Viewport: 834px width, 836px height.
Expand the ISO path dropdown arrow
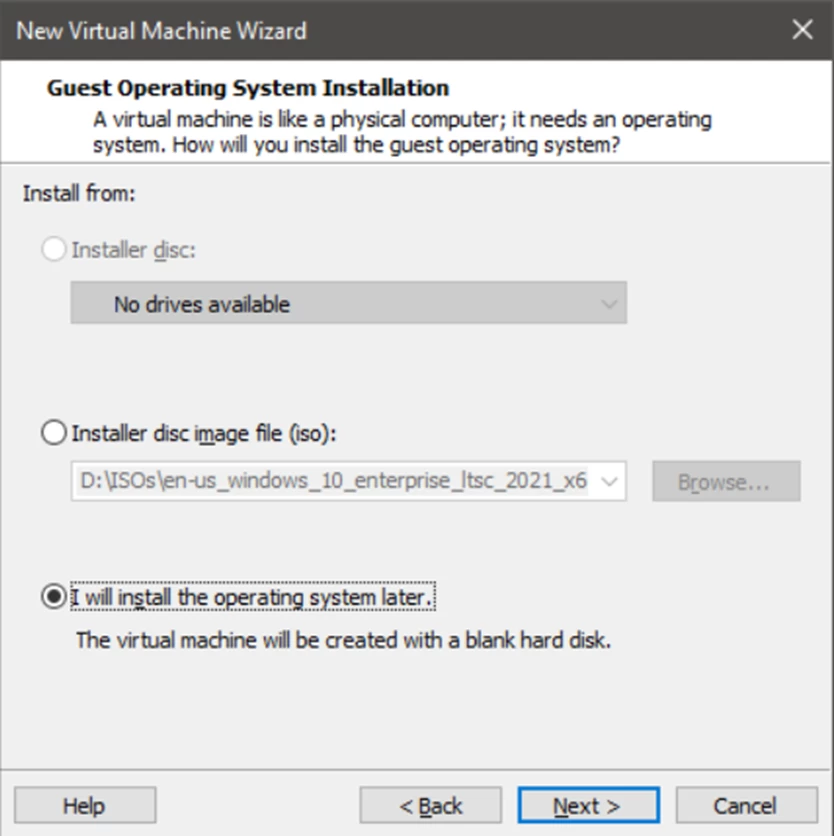click(609, 482)
